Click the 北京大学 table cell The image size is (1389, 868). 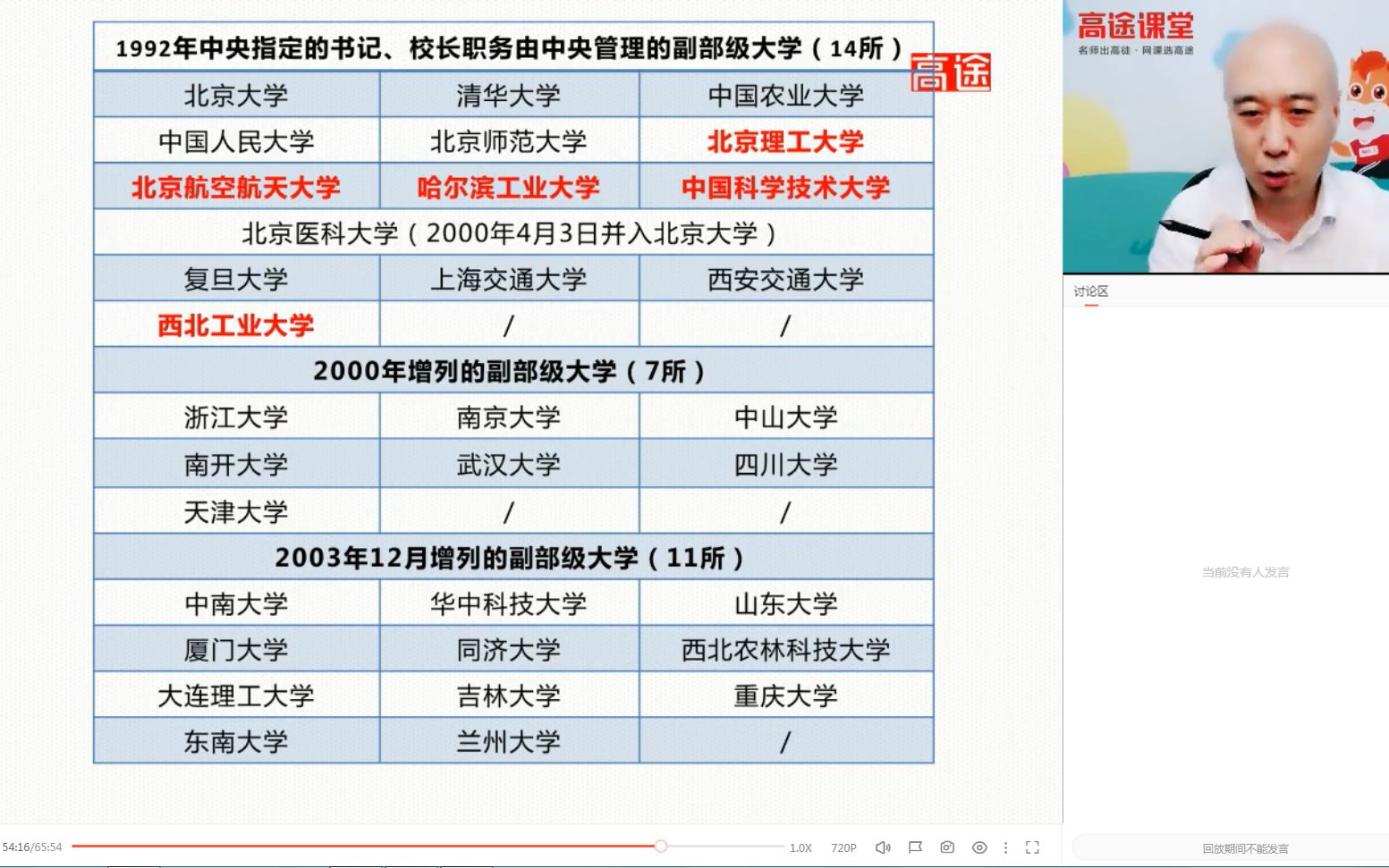(236, 94)
